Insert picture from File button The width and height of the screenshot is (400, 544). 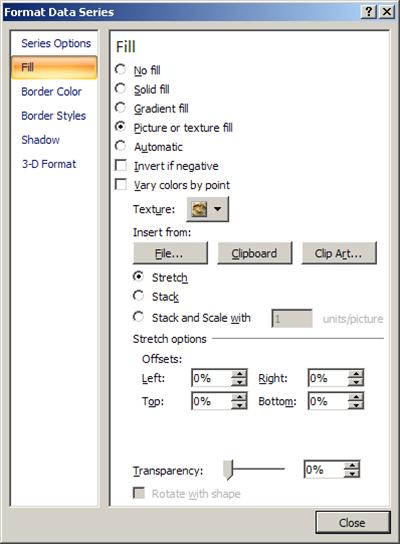click(170, 253)
